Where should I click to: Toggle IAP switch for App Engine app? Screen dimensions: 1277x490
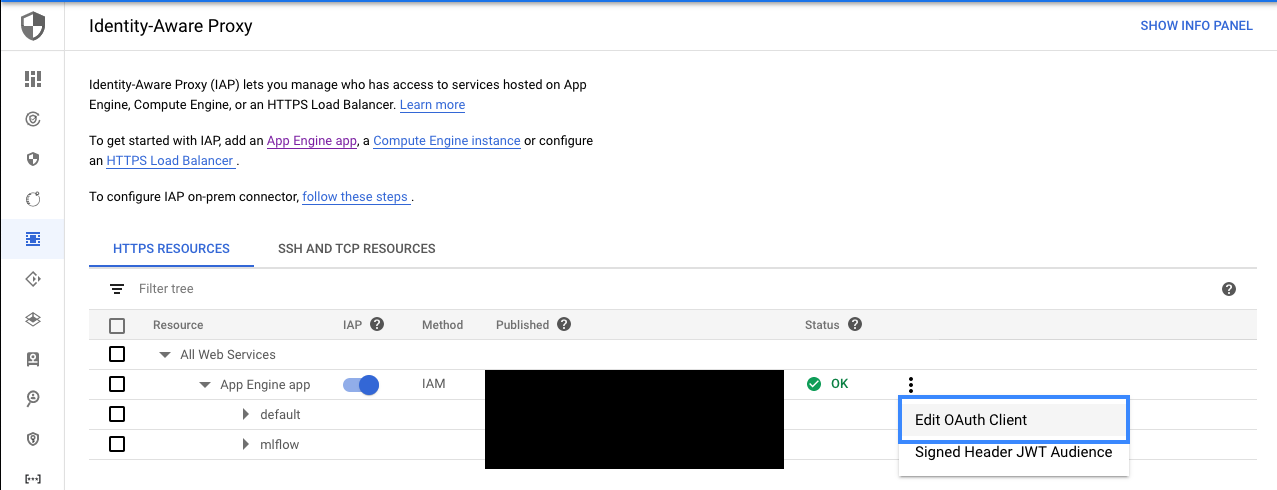click(361, 384)
